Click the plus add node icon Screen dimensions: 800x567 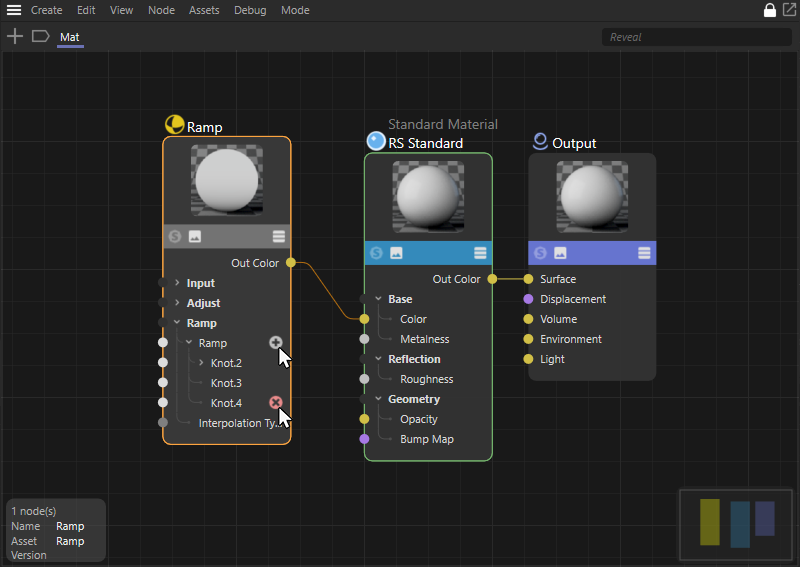click(15, 36)
